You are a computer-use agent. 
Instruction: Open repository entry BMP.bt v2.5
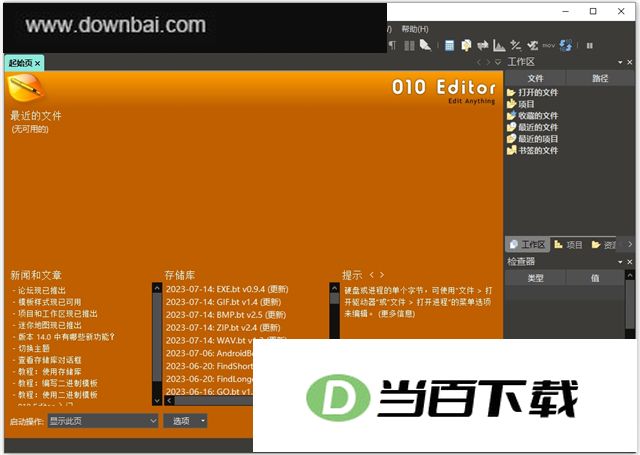tap(226, 315)
